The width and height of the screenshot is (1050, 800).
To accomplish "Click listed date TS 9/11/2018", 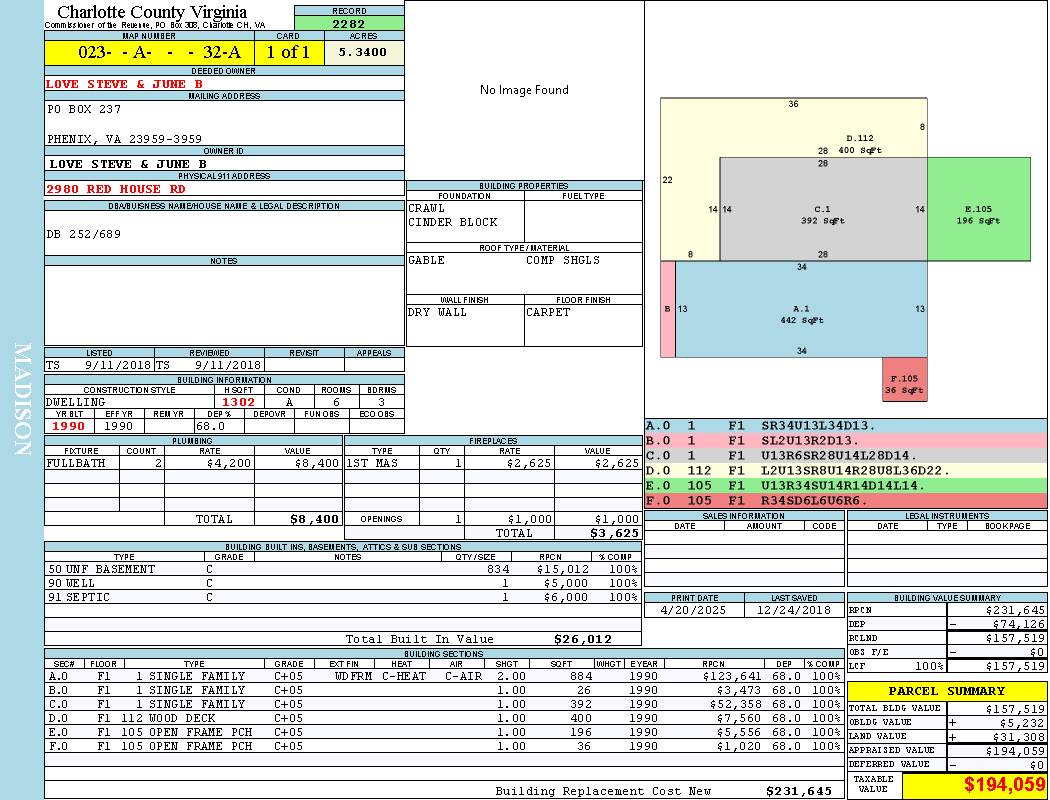I will point(99,366).
